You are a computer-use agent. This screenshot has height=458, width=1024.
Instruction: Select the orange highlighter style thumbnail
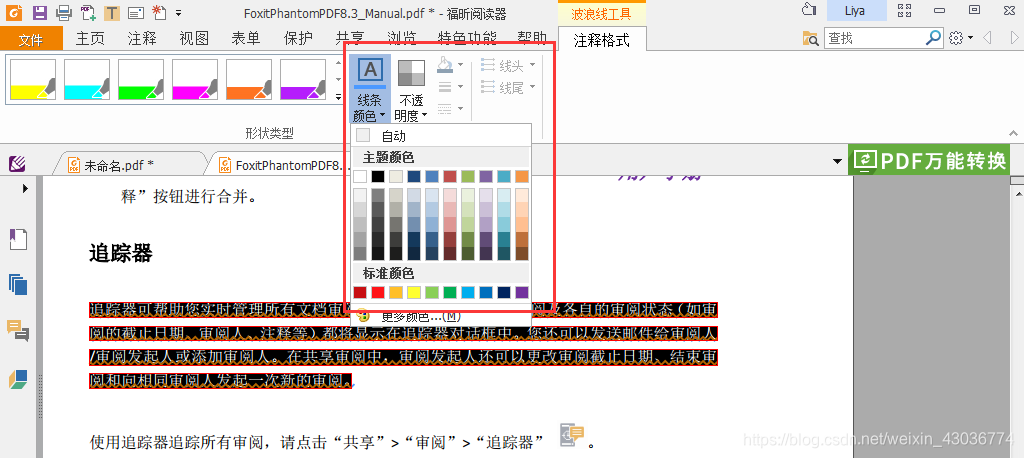(x=249, y=80)
